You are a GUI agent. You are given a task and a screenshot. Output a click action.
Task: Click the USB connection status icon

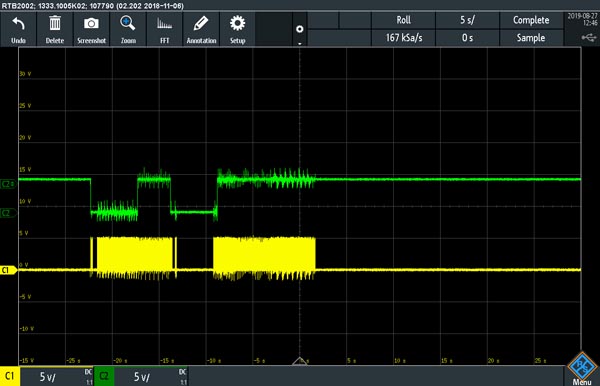tap(589, 37)
